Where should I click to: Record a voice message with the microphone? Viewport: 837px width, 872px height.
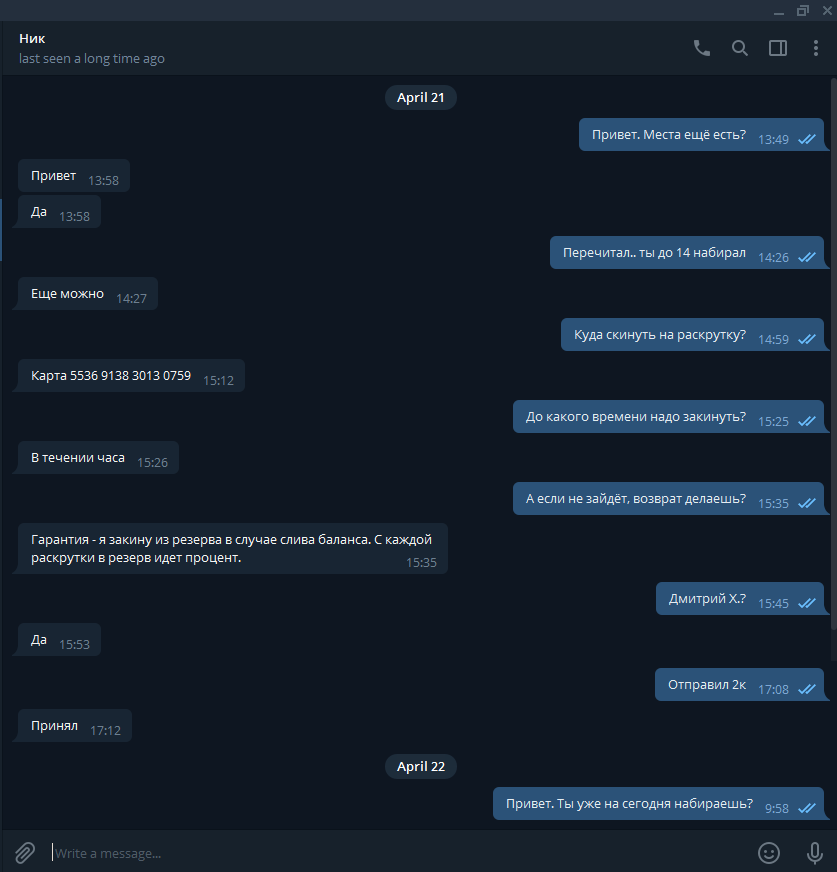click(815, 853)
